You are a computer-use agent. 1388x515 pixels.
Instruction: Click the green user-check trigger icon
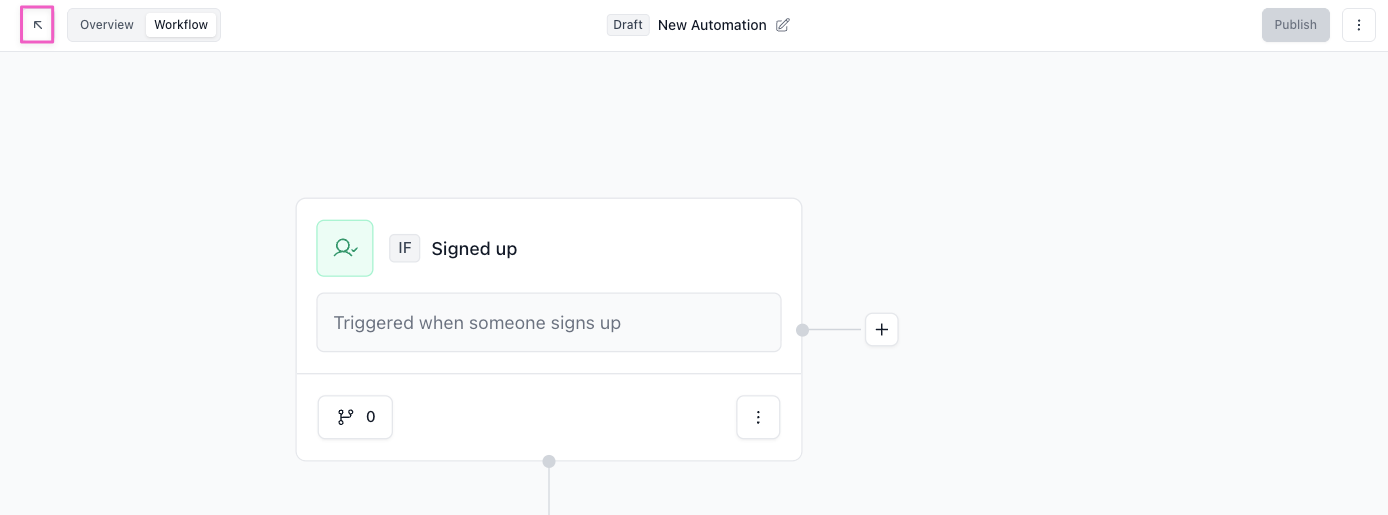[345, 248]
